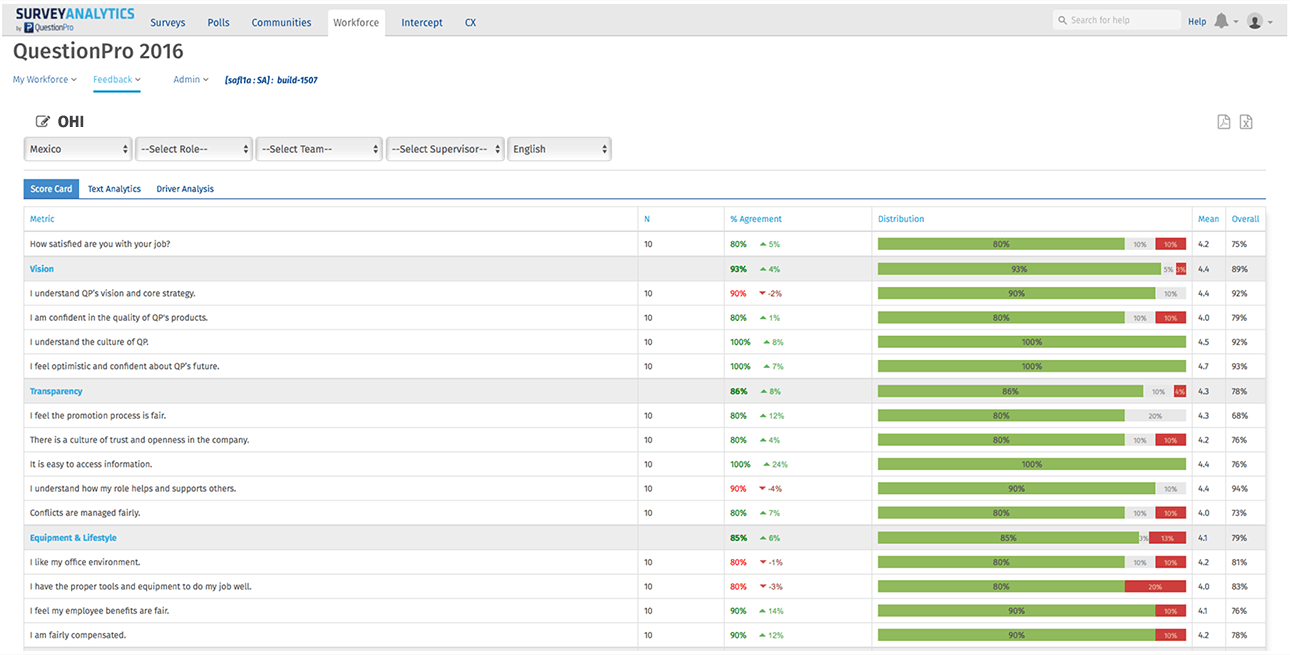Expand the Feedback menu

pos(116,79)
